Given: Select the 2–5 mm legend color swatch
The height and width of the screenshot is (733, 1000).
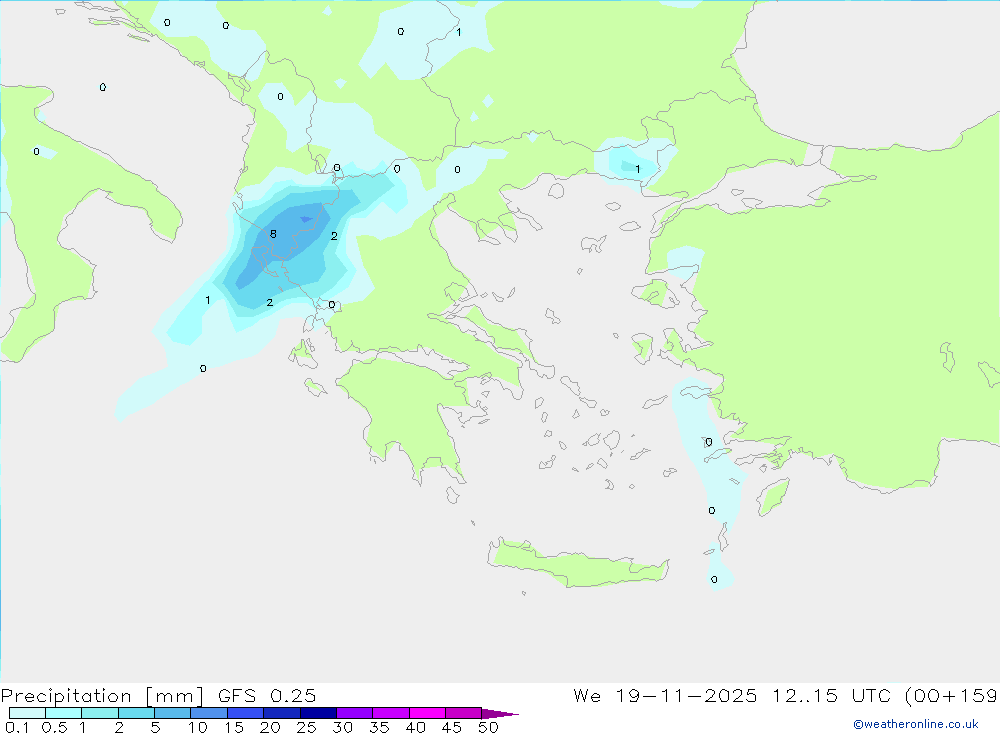Looking at the screenshot, I should (x=136, y=713).
